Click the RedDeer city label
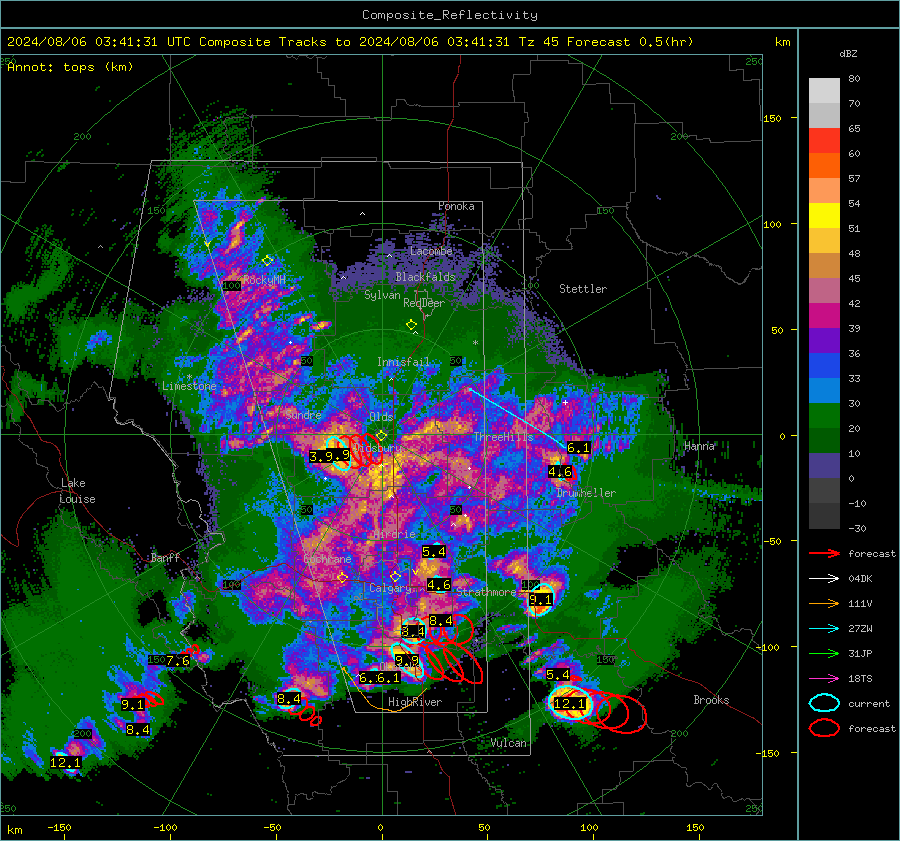Screen dimensions: 900x841 [424, 303]
